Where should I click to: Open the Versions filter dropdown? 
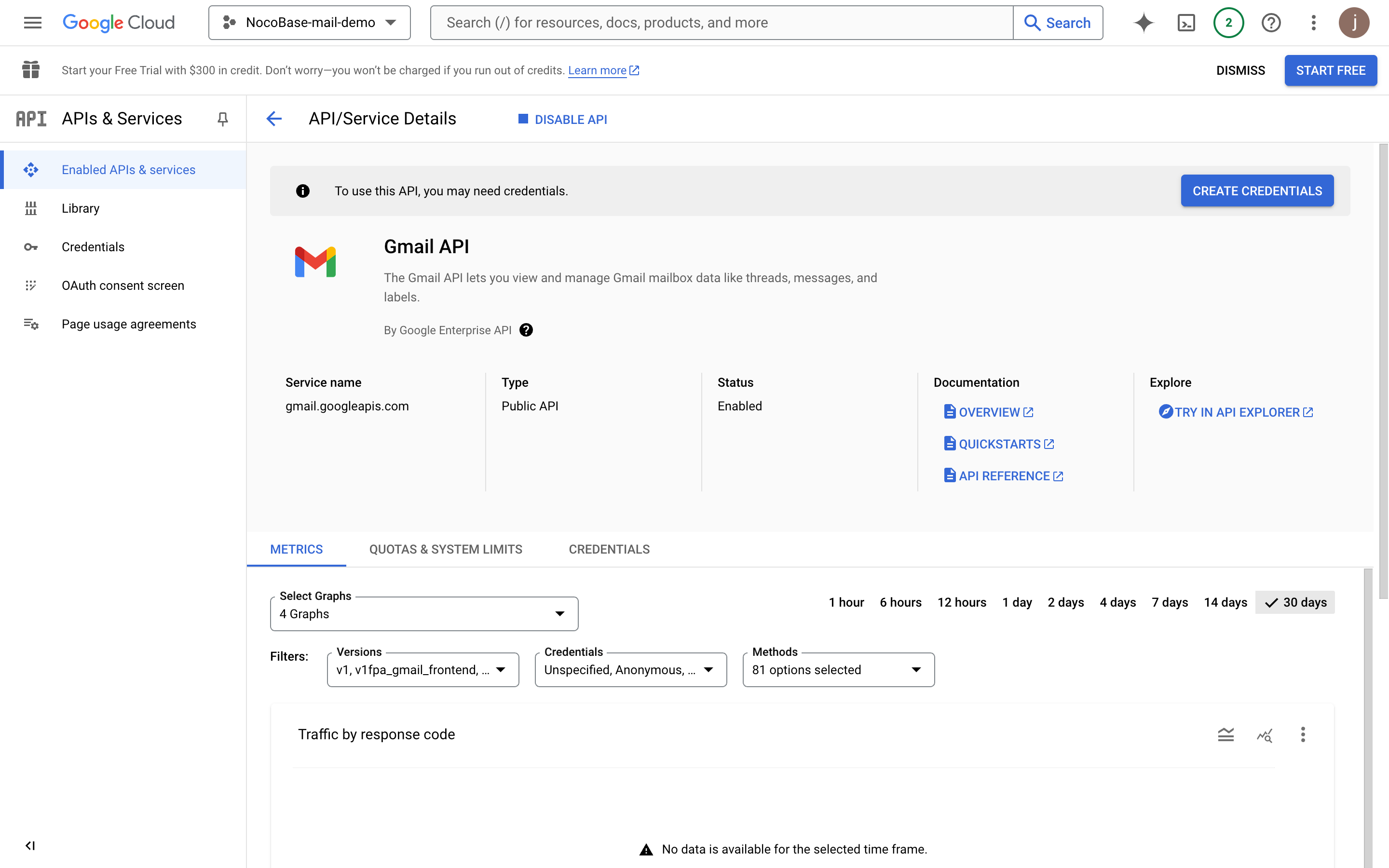(422, 669)
